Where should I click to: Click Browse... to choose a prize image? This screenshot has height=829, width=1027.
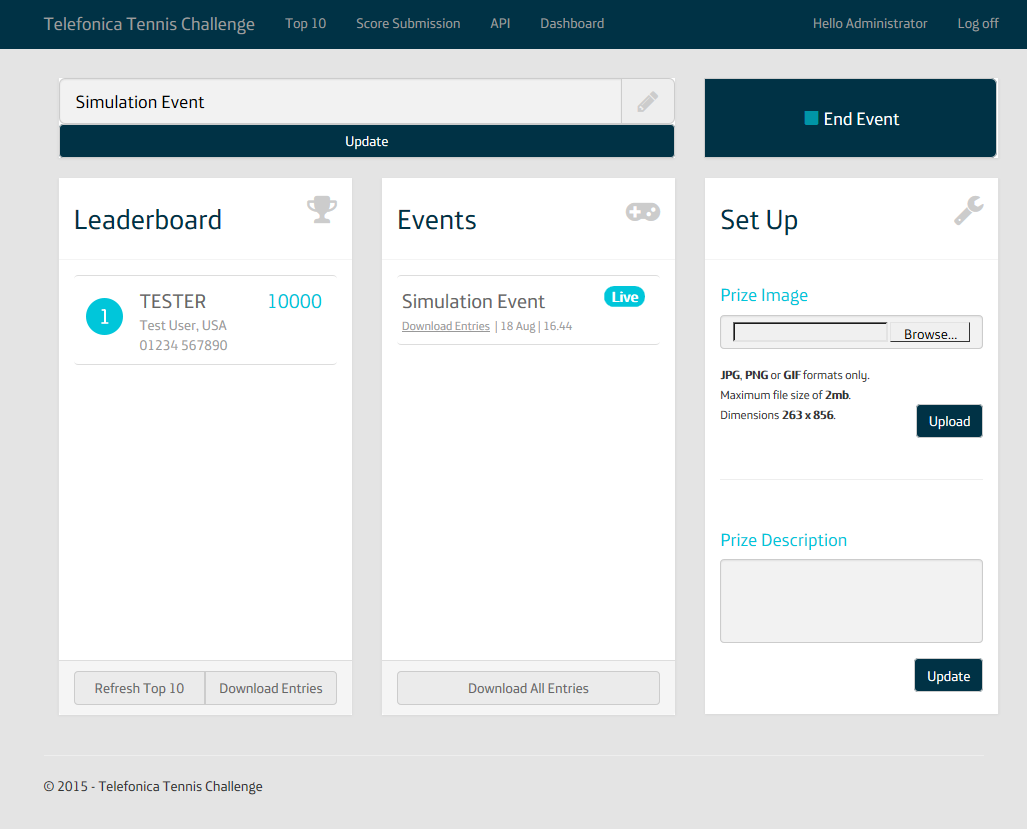coord(930,334)
